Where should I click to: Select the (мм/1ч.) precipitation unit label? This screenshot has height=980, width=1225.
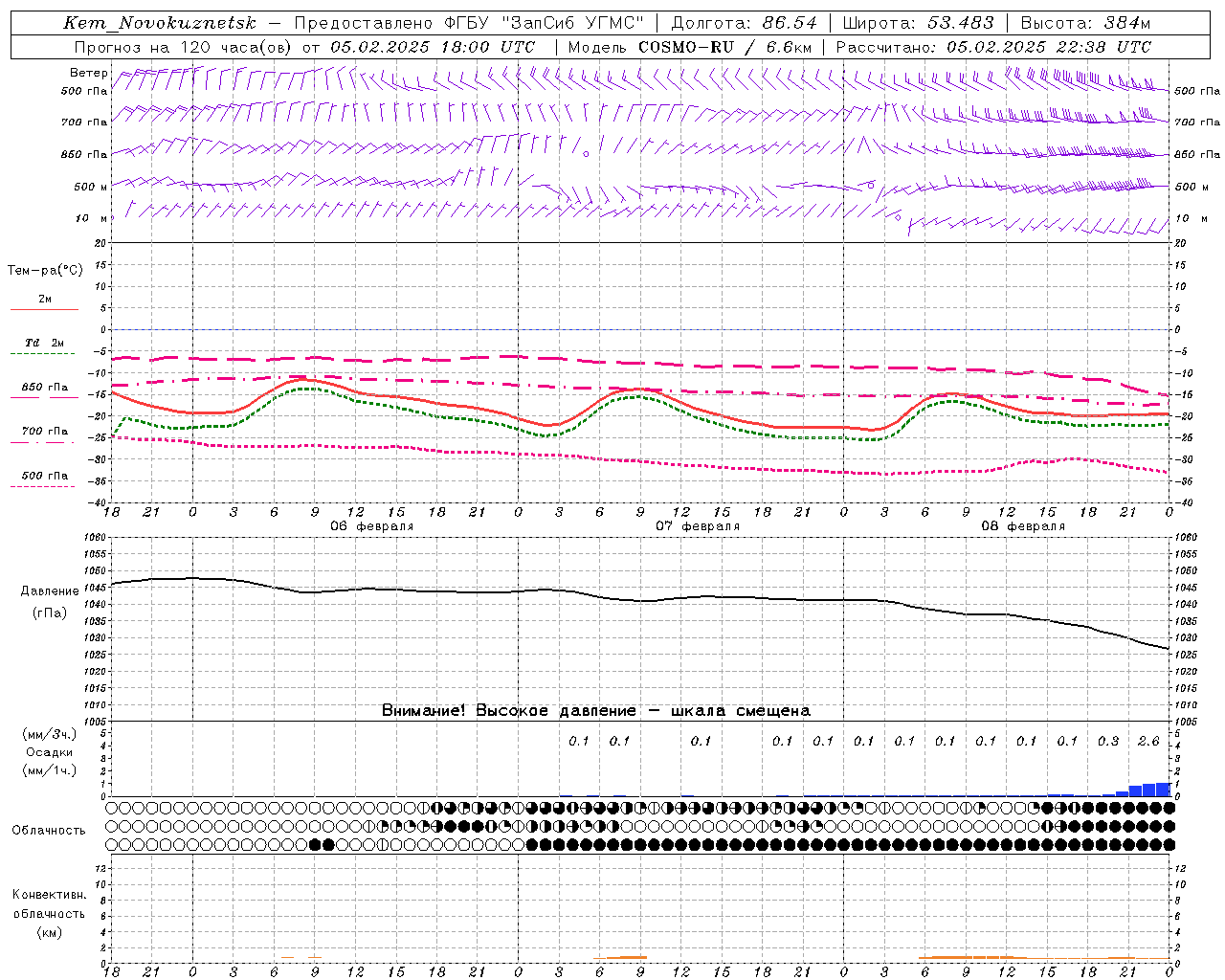pyautogui.click(x=50, y=770)
